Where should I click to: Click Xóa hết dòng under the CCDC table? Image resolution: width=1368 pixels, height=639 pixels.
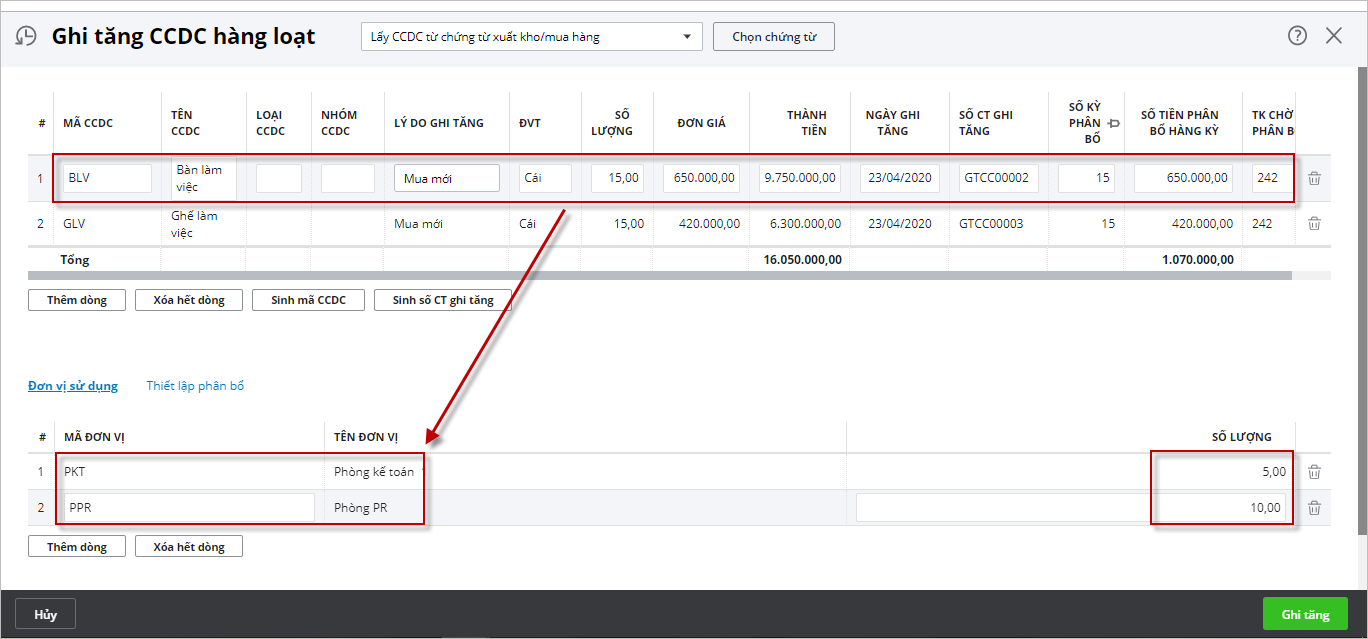coord(189,300)
